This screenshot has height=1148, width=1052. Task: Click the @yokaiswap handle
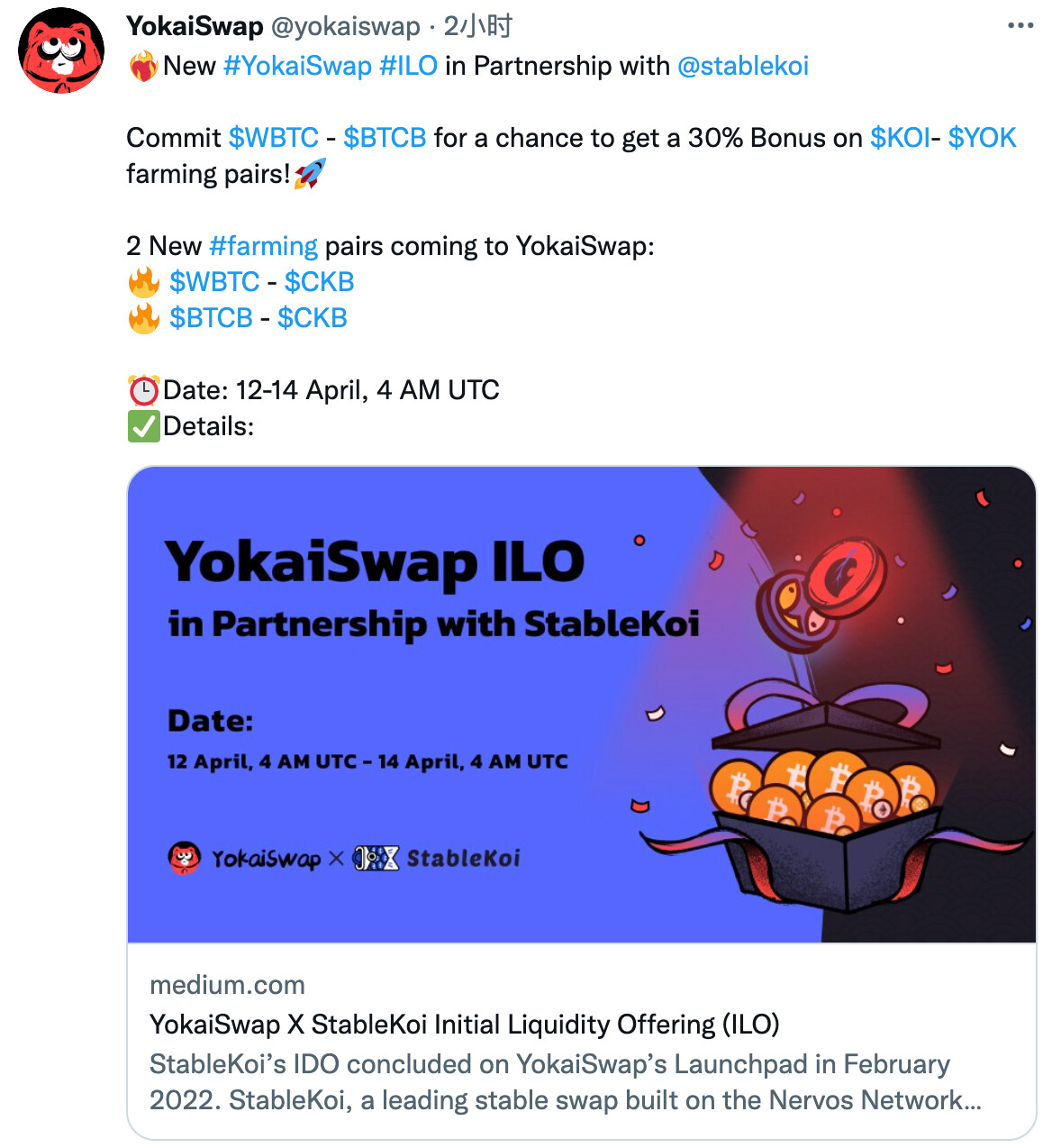coord(345,27)
